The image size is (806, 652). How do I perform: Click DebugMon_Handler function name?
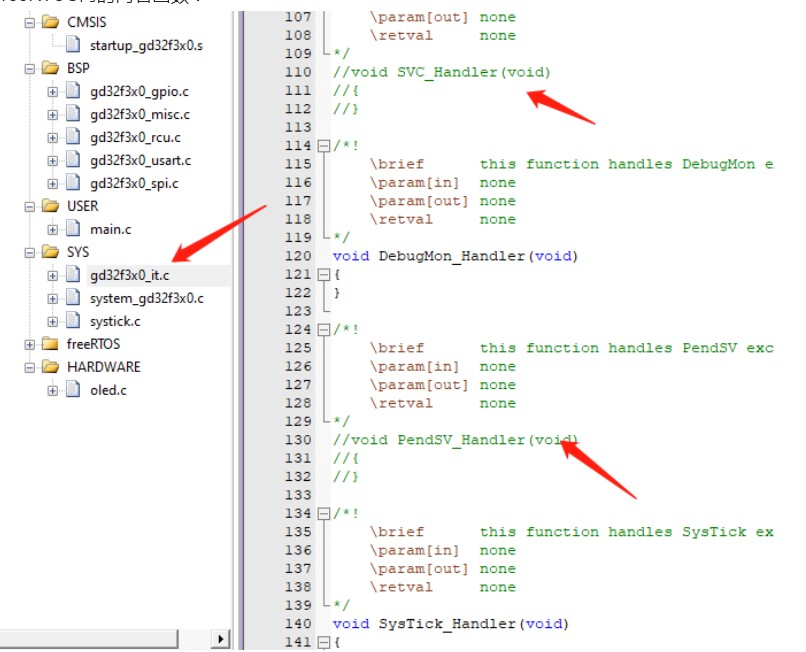pos(452,256)
